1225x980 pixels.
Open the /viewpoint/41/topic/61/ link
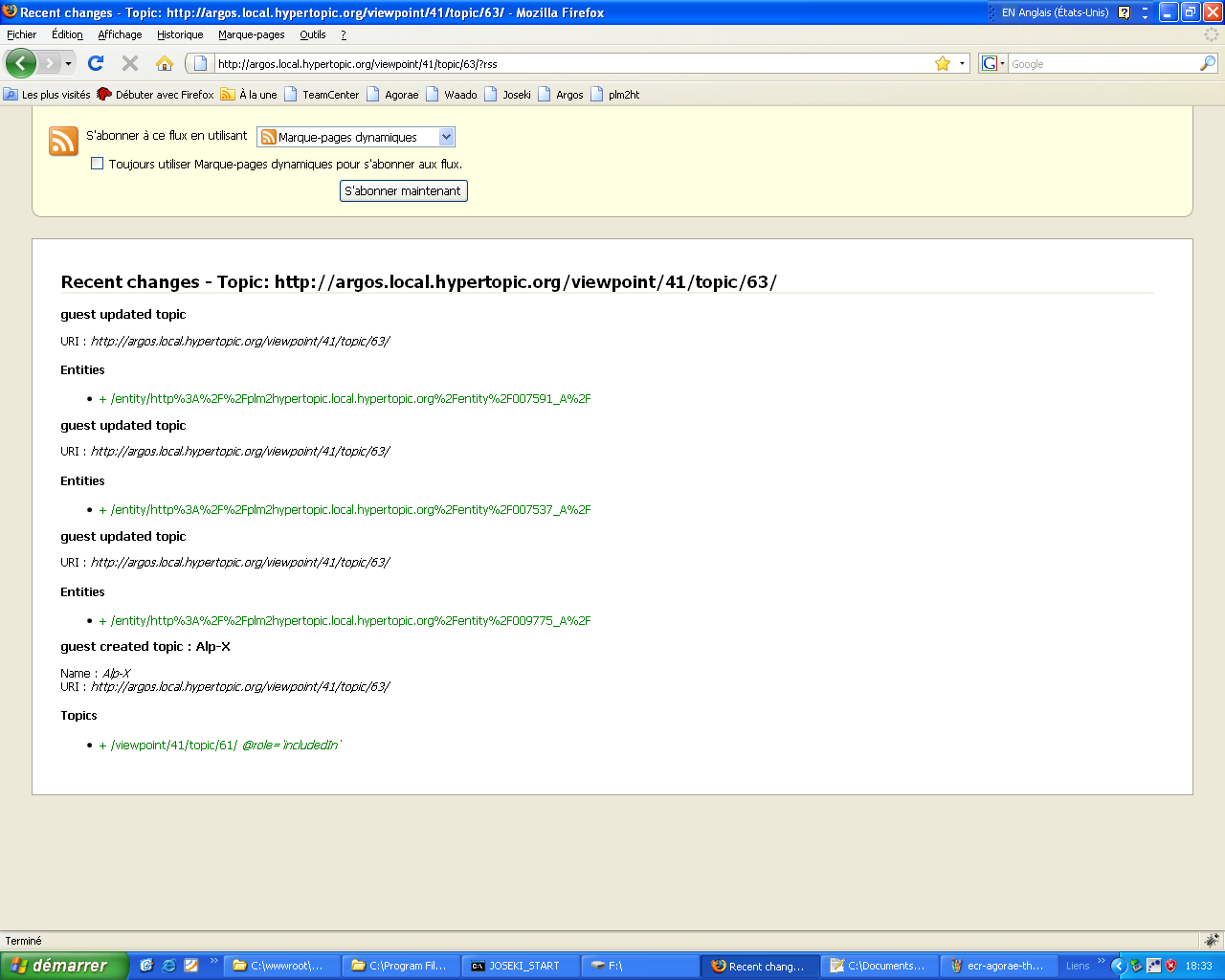[174, 746]
